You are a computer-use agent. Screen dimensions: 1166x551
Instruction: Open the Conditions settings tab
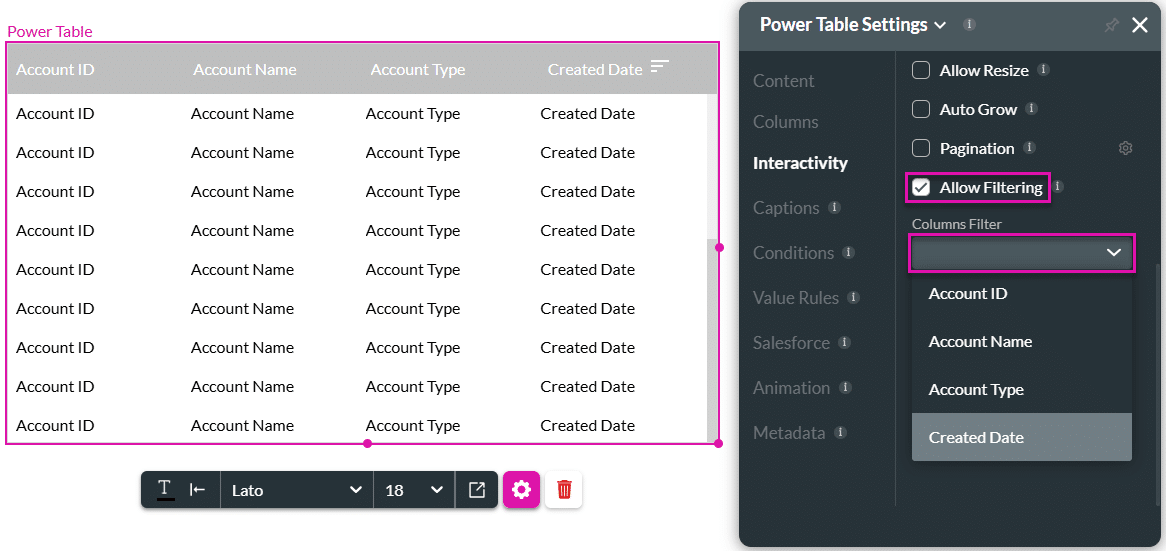(793, 253)
